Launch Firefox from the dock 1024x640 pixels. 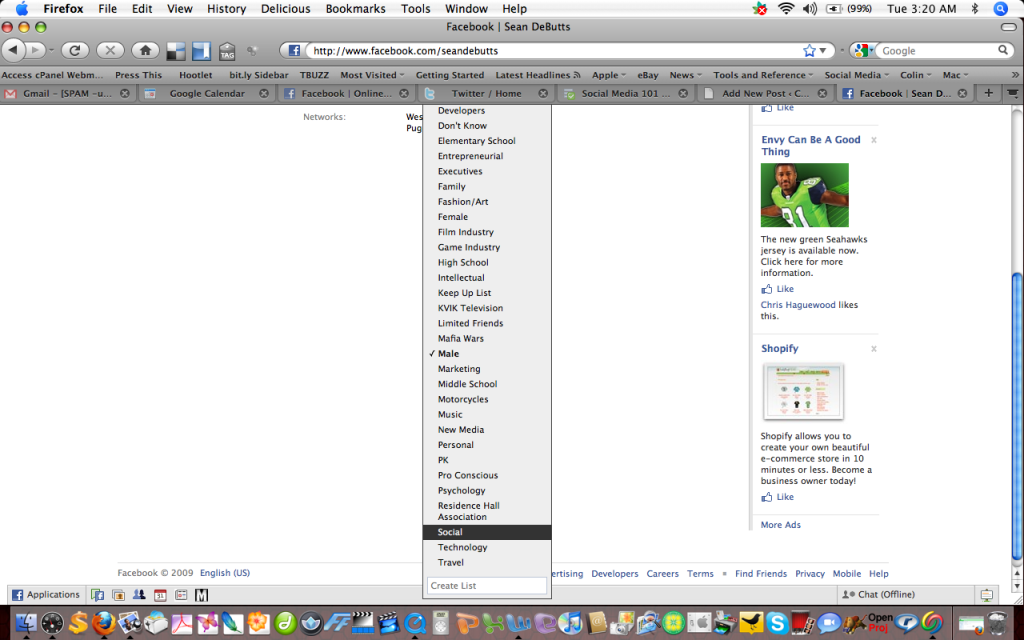103,623
